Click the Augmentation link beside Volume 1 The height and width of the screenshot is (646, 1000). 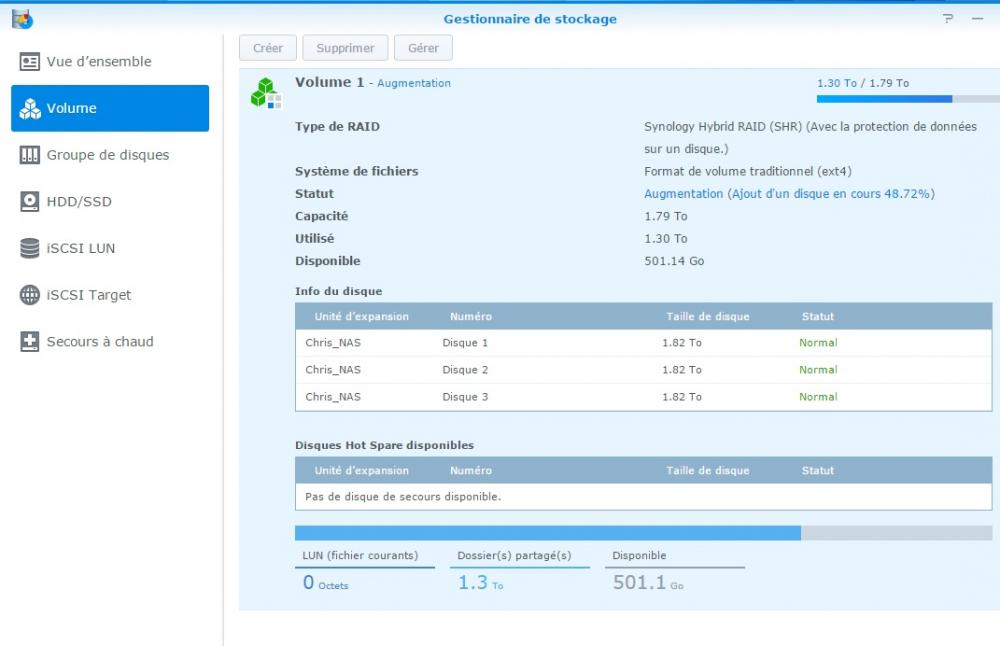414,84
